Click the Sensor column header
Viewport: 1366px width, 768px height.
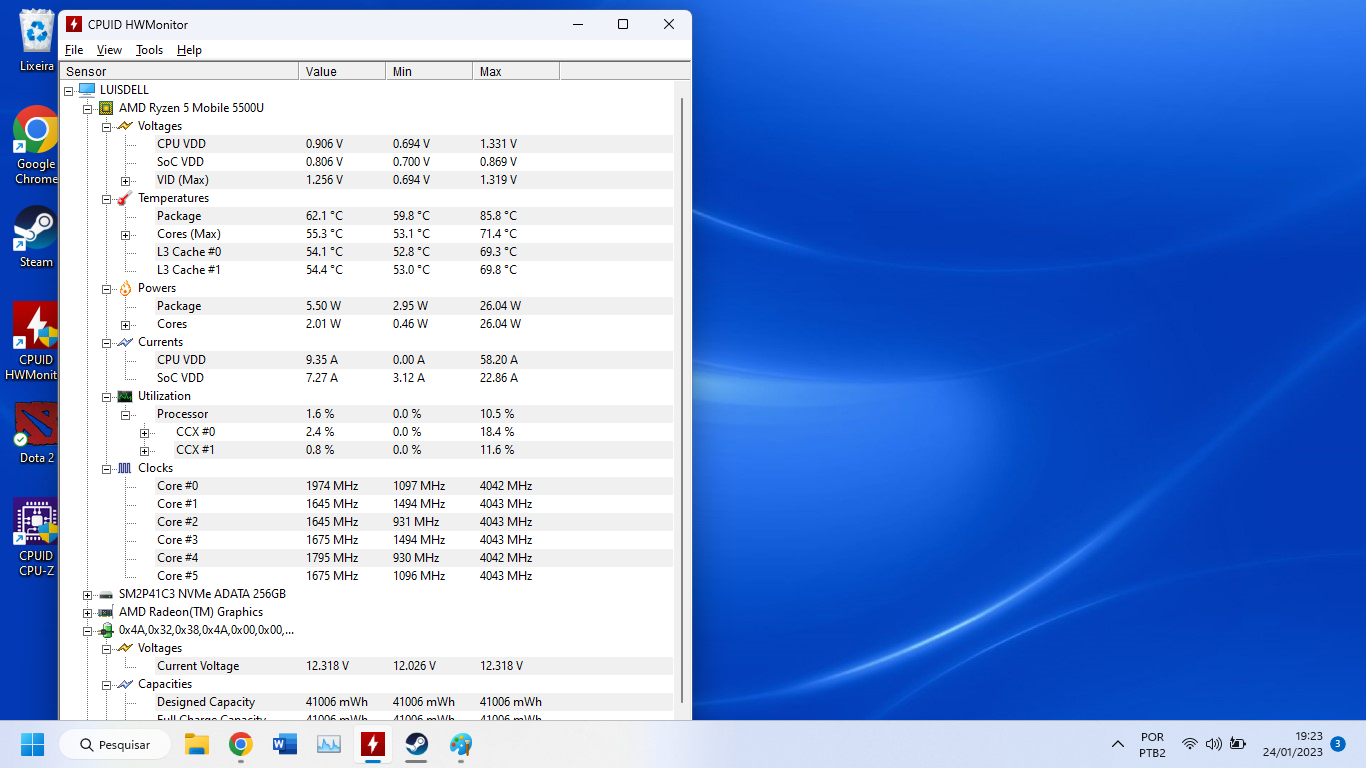coord(179,72)
